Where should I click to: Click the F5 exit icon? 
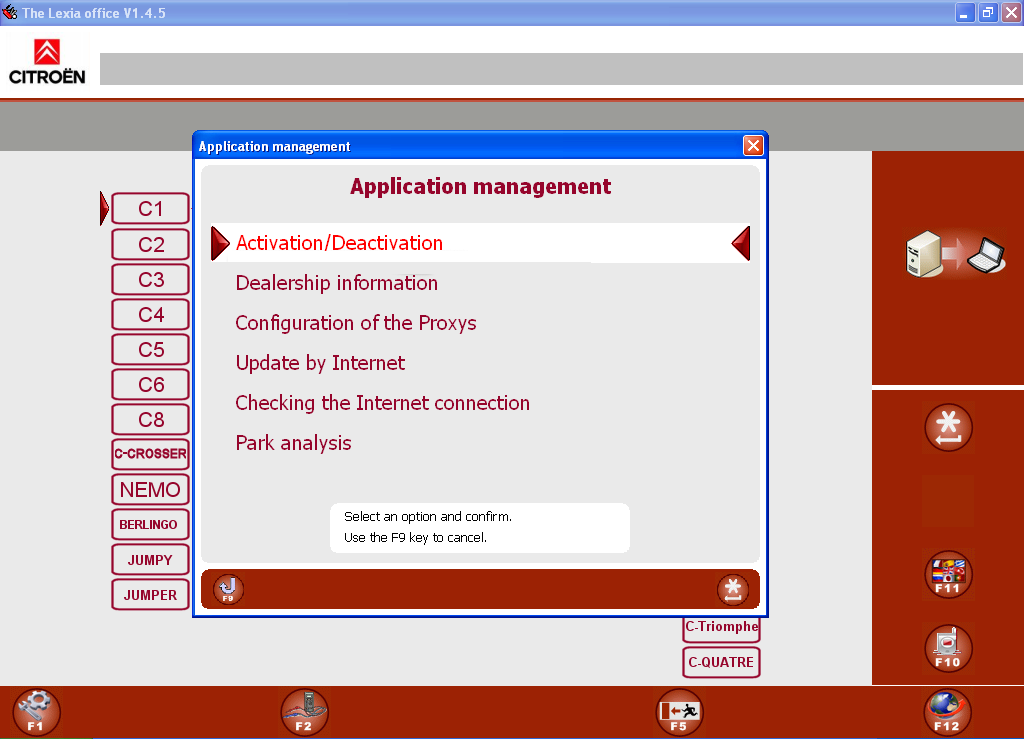tap(679, 712)
